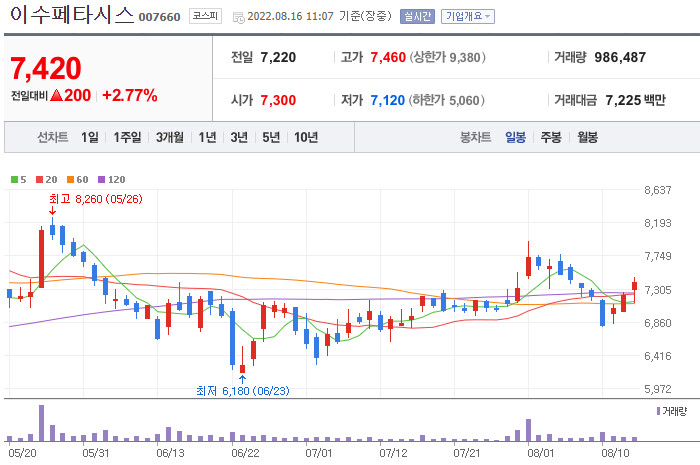
Task: Click the 고가 value 7,460
Action: click(388, 58)
